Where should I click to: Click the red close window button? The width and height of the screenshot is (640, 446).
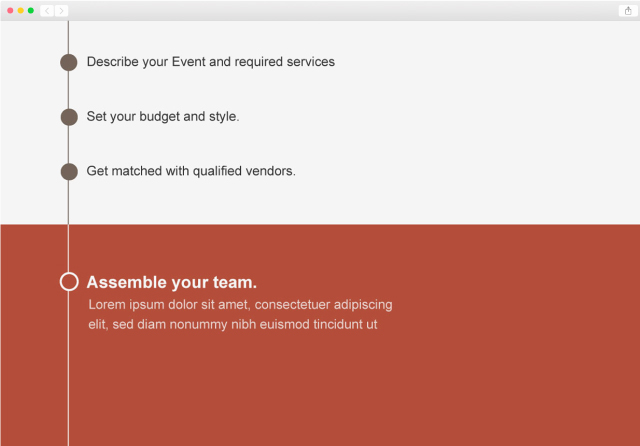[x=11, y=10]
